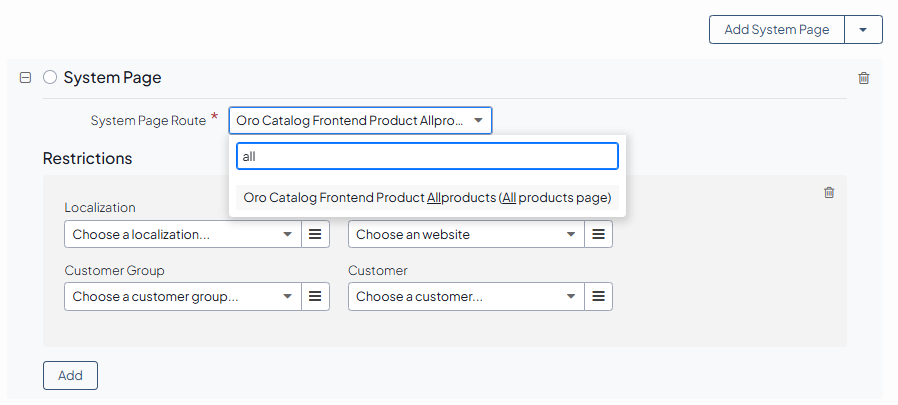Viewport: 898px width, 405px height.
Task: Open the Add System Page dropdown arrow
Action: point(863,30)
